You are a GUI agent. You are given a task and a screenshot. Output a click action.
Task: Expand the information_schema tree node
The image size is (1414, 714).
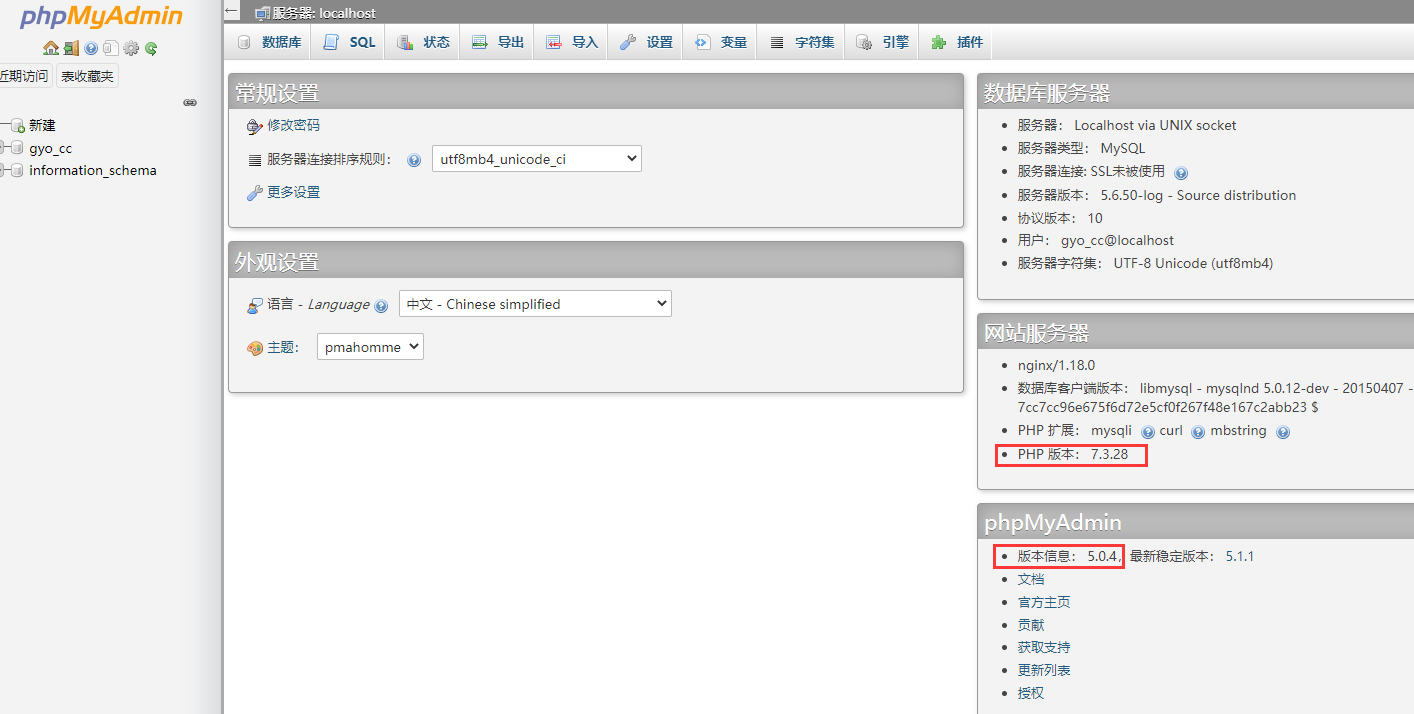[4, 171]
